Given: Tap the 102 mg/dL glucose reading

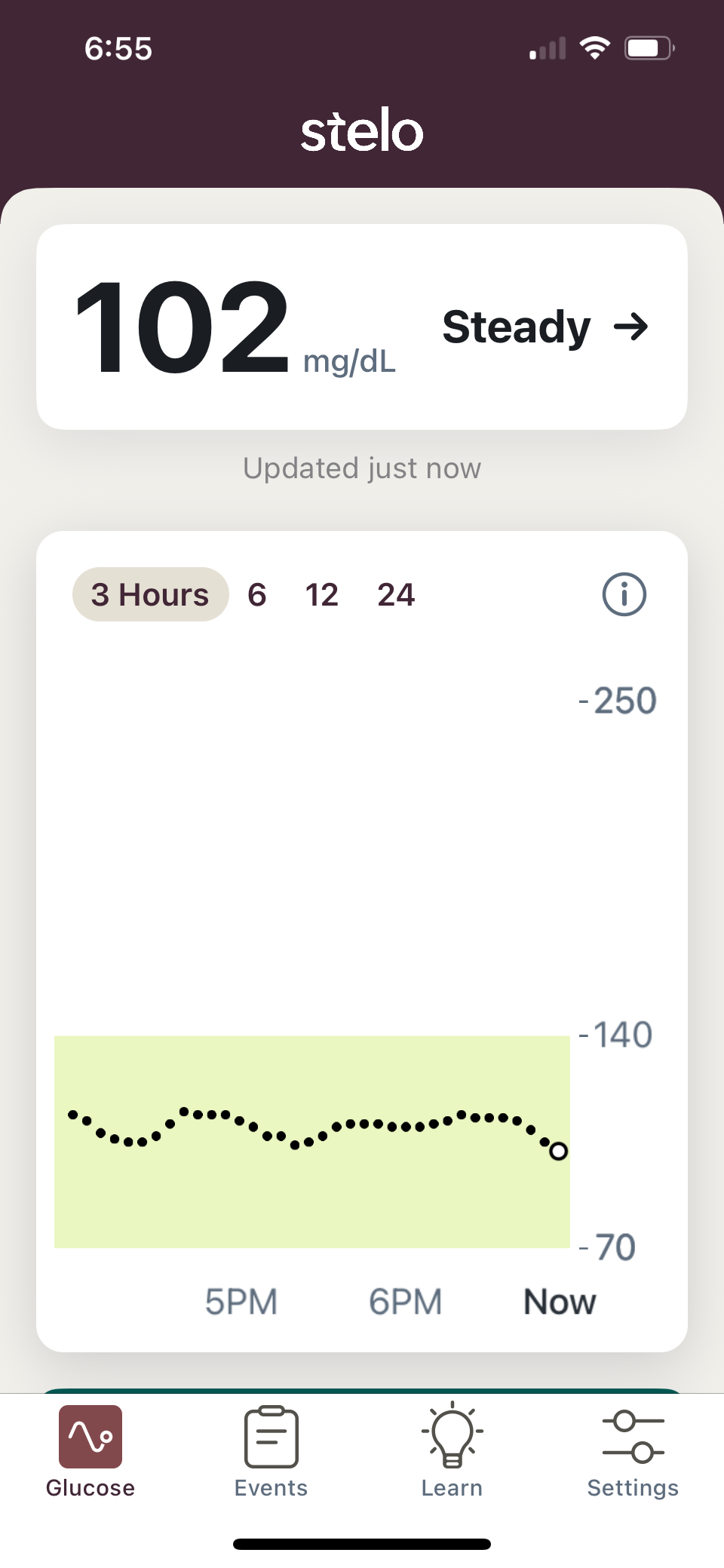Looking at the screenshot, I should click(x=183, y=327).
